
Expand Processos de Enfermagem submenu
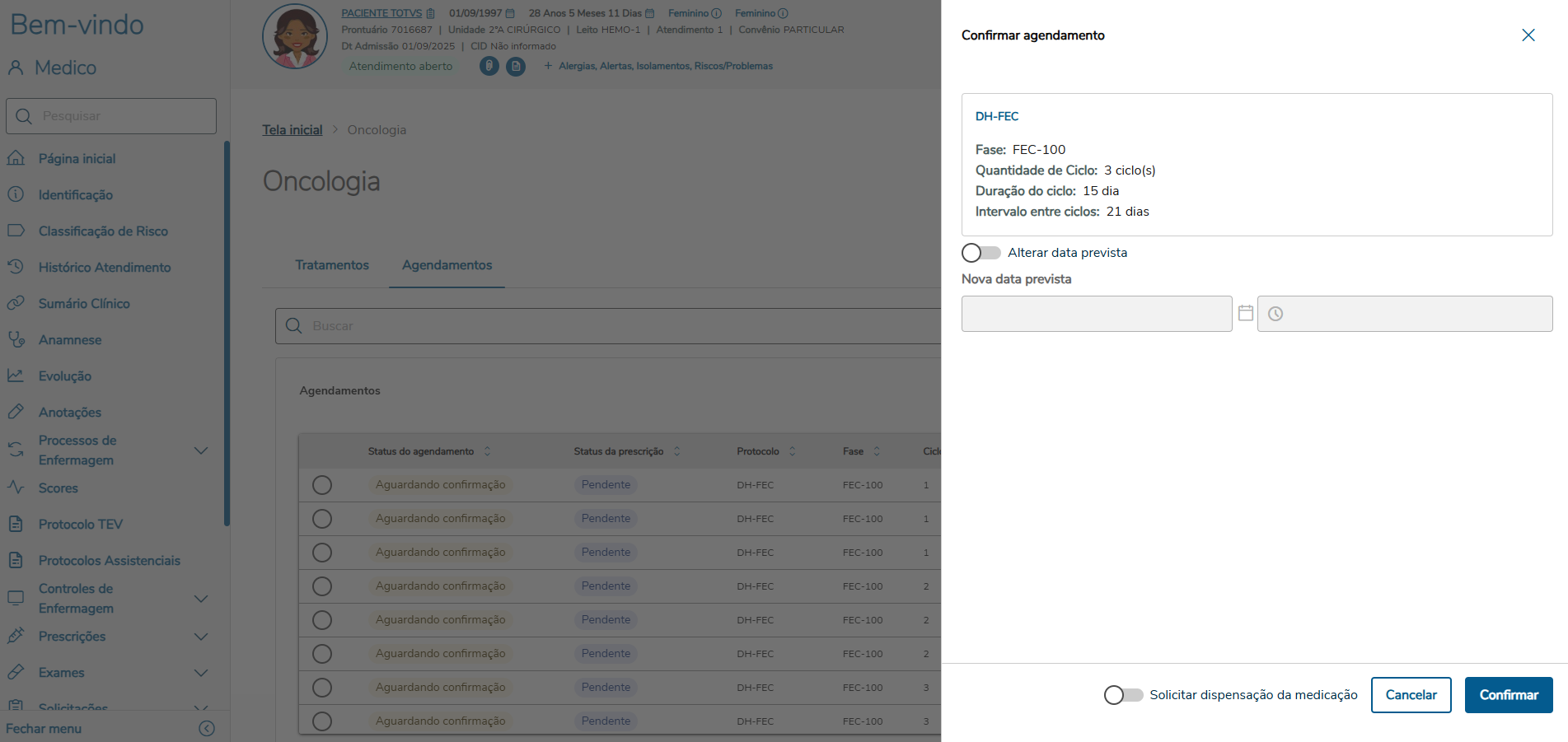point(200,450)
